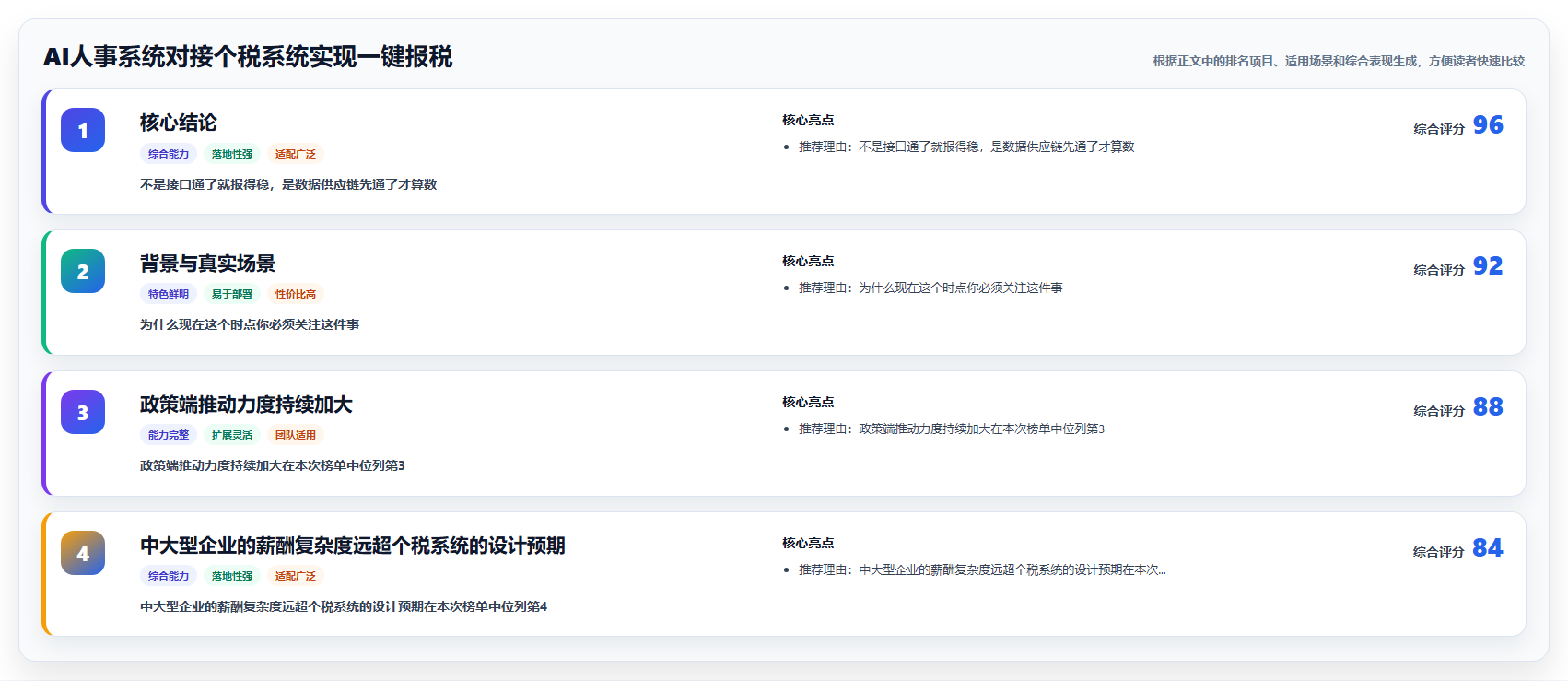Select the 落地性强 tag under 核心结论

click(x=232, y=154)
